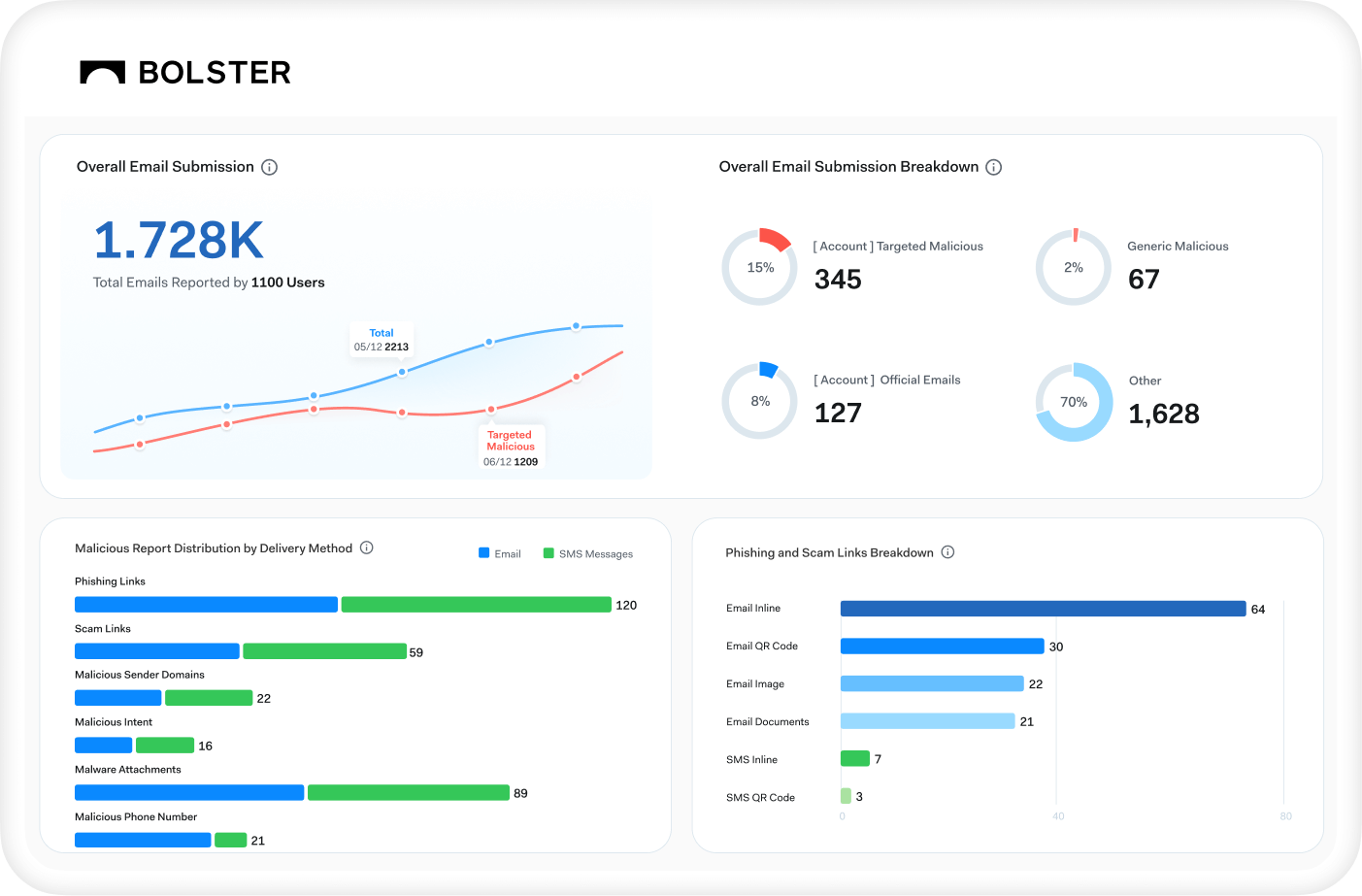Screen dimensions: 1362x896
Task: Click the SMS Inline bar
Action: 854,759
